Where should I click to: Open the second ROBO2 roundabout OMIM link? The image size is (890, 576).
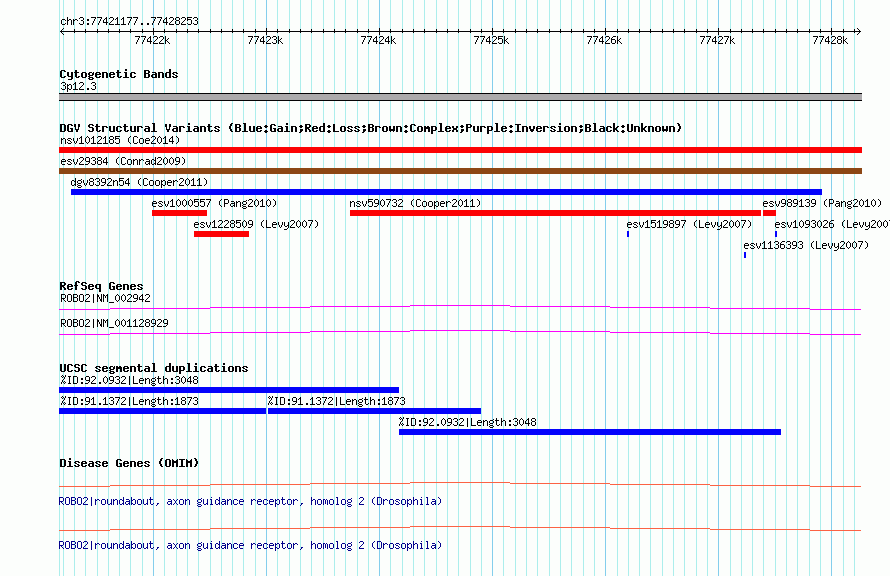pos(250,545)
